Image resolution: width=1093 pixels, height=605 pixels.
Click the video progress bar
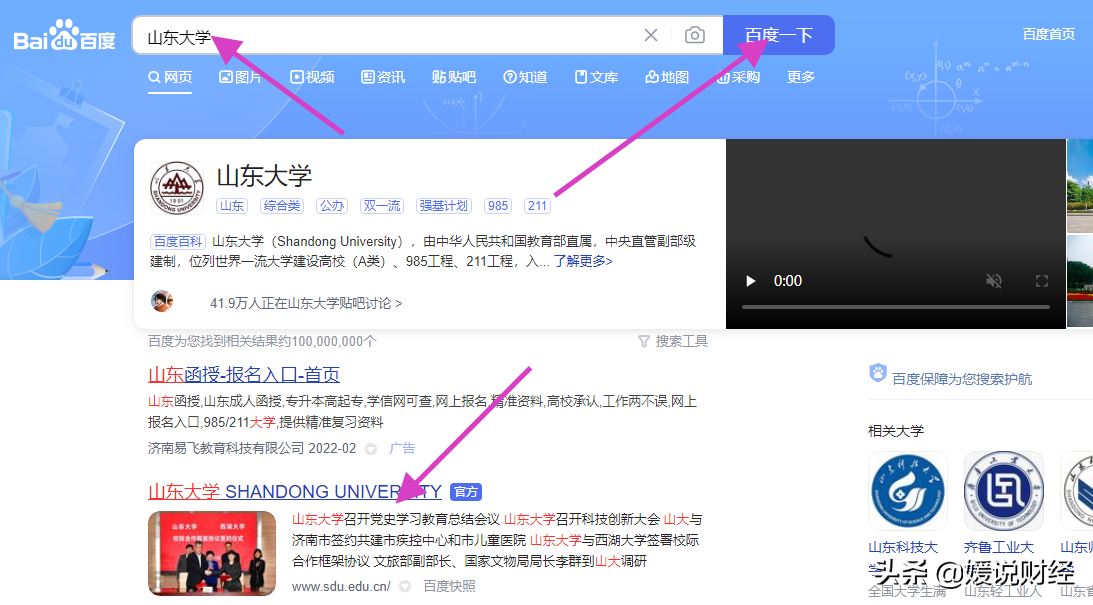pos(896,307)
